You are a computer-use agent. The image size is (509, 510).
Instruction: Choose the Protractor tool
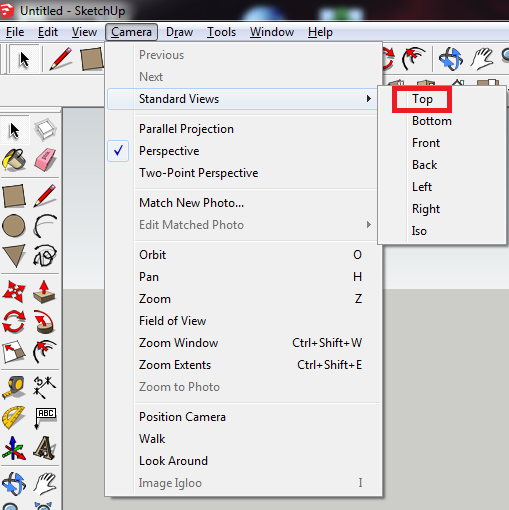tap(13, 417)
